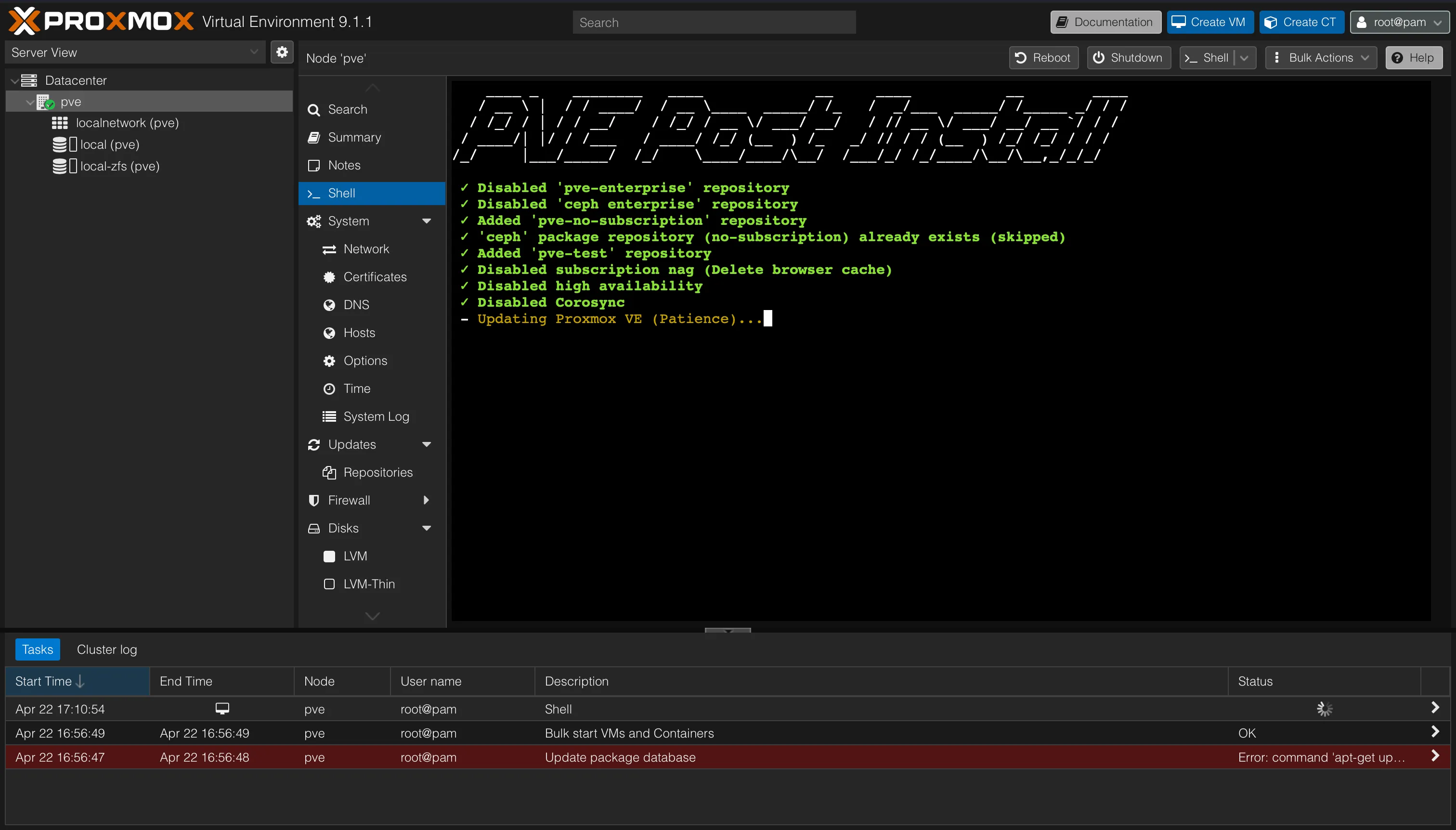Open the Search node menu item
Screen dimensions: 1456x830
(x=372, y=109)
